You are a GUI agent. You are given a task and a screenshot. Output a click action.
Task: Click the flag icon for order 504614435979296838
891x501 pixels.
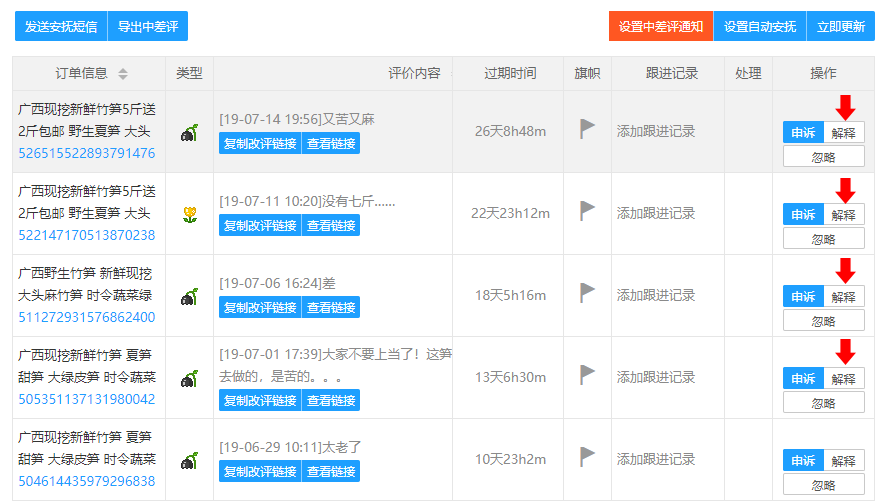pyautogui.click(x=587, y=457)
